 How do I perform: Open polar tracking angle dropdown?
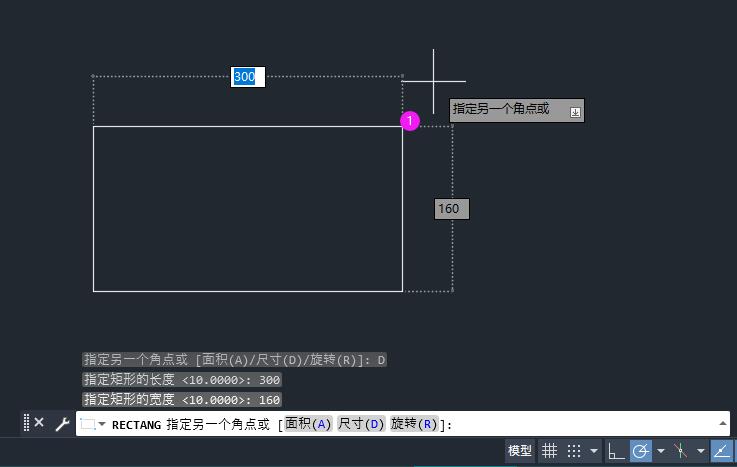(x=661, y=451)
